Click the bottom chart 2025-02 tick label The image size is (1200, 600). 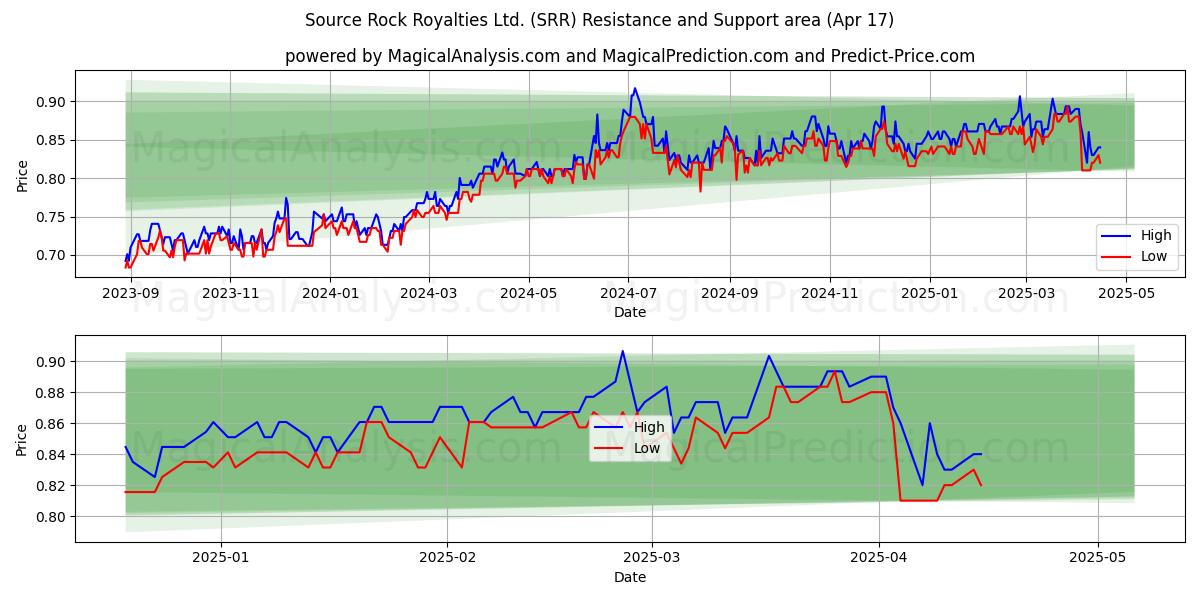[x=448, y=558]
